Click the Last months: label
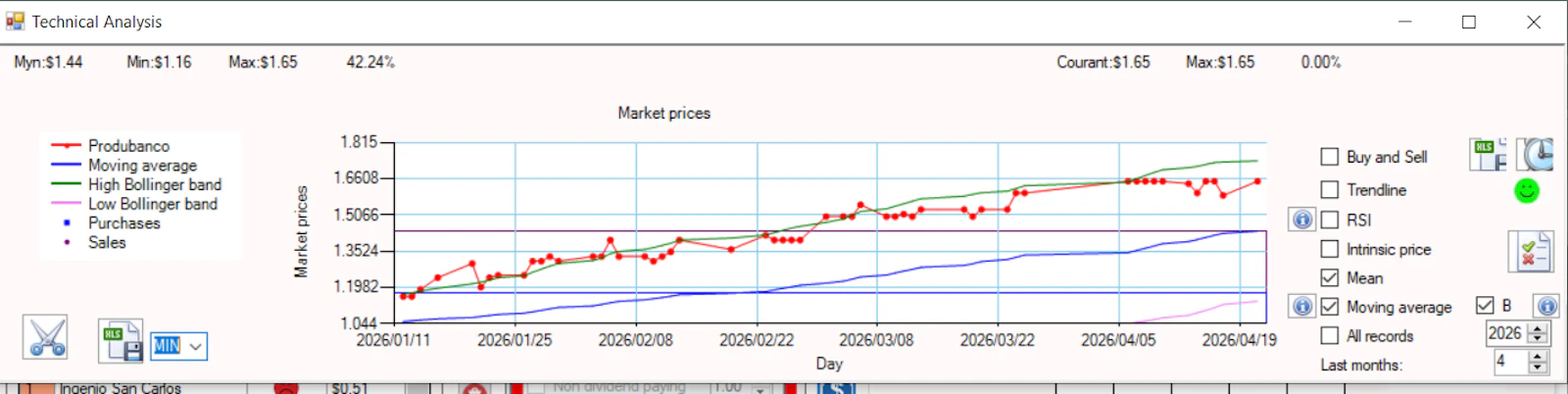This screenshot has width=1568, height=394. point(1361,365)
